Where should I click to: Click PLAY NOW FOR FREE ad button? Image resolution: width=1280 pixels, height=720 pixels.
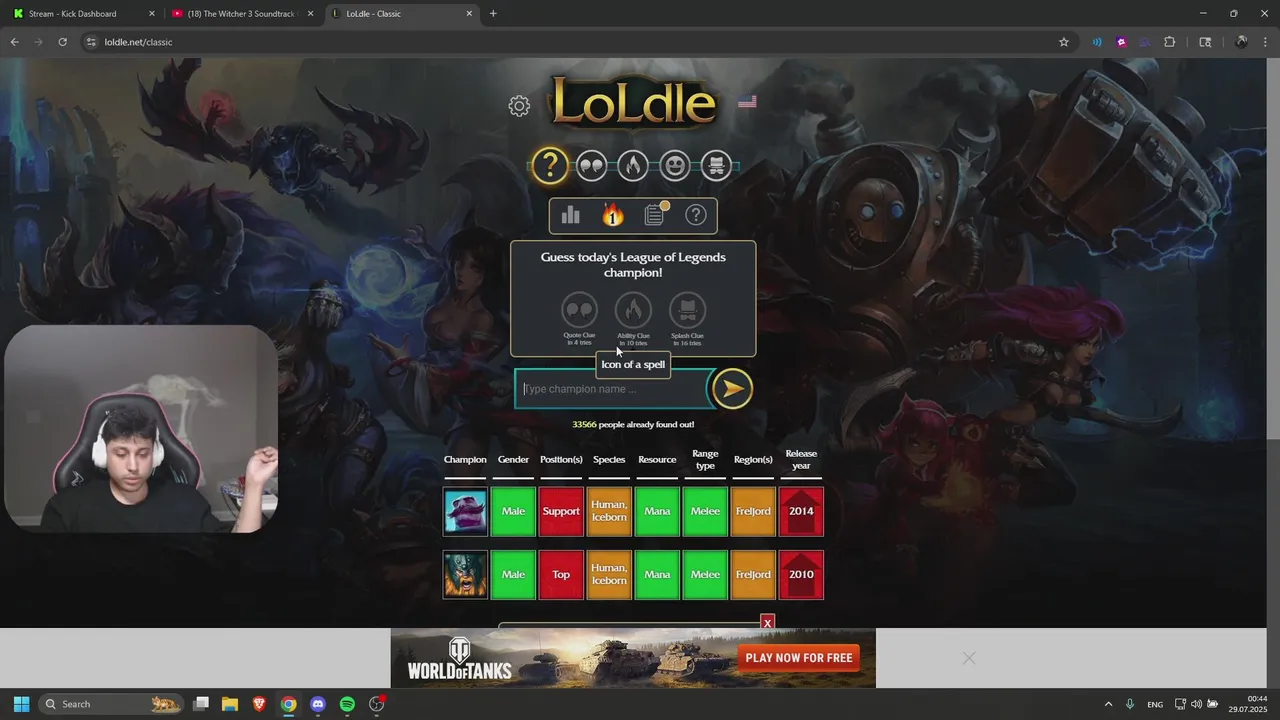click(x=799, y=658)
